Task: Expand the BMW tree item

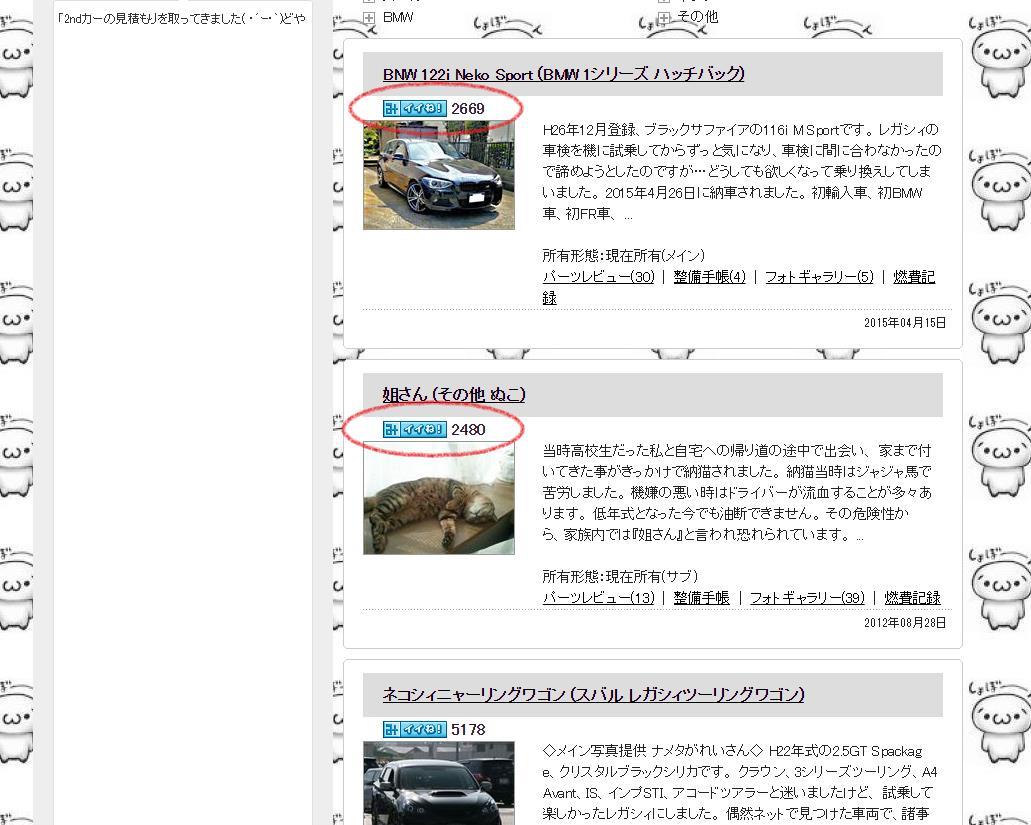Action: 369,18
